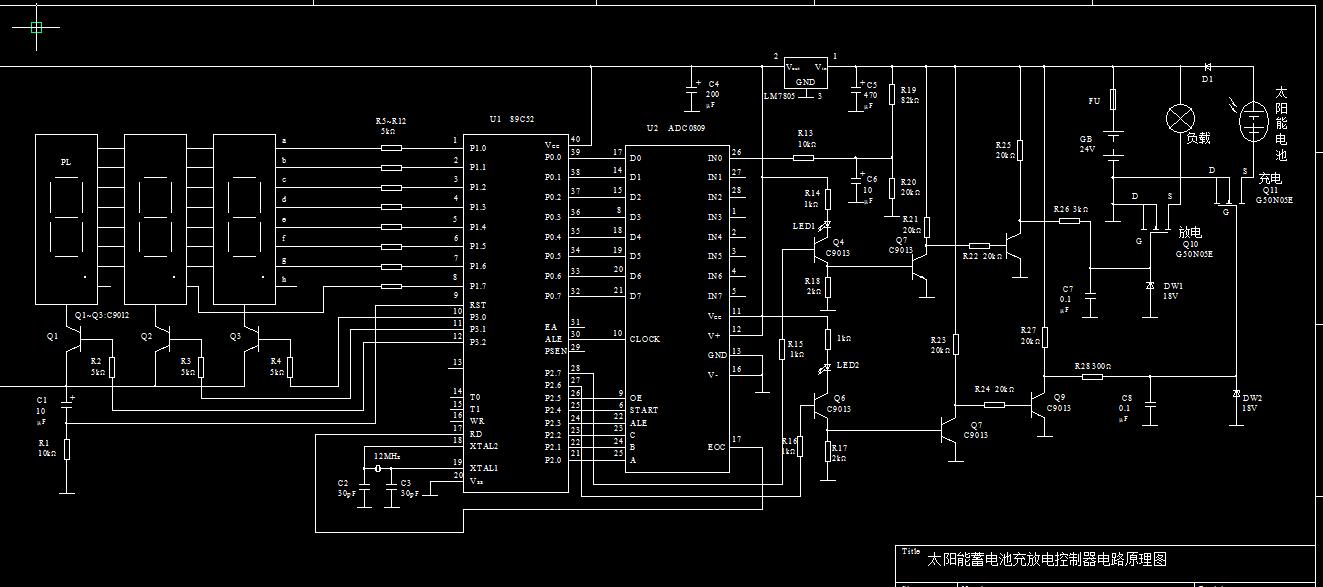Select the R21 label
The image size is (1323, 587).
click(x=910, y=218)
